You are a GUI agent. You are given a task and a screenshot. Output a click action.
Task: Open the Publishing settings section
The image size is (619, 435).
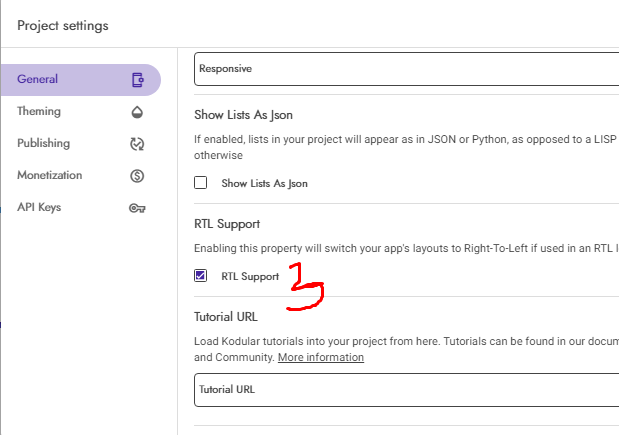tap(44, 143)
